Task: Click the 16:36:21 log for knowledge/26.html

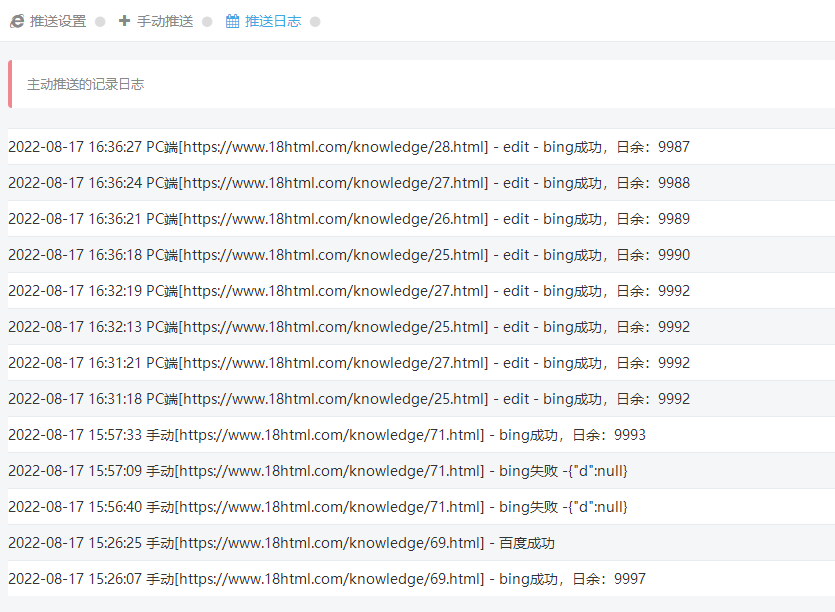Action: click(x=348, y=219)
